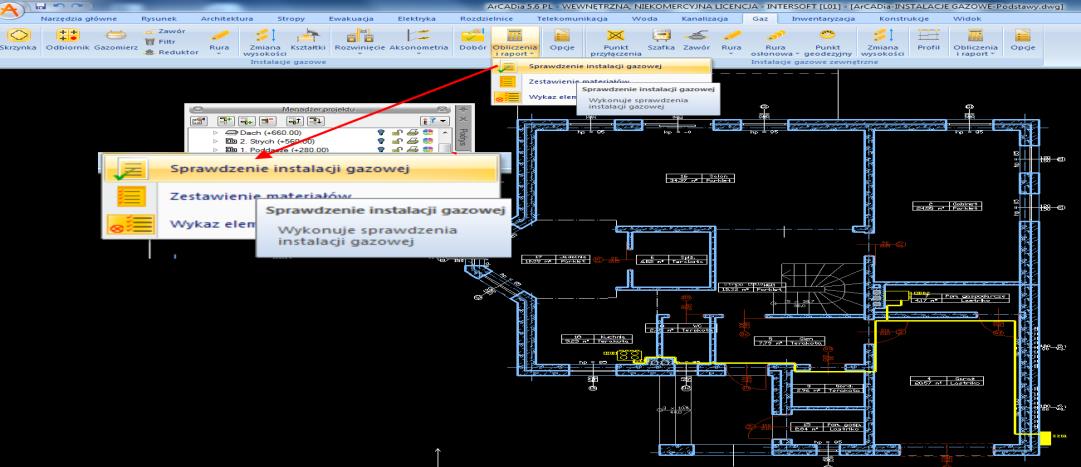Screen dimensions: 1081x467
Task: Toggle visibility bulb of 2. Strych storey
Action: (x=381, y=141)
